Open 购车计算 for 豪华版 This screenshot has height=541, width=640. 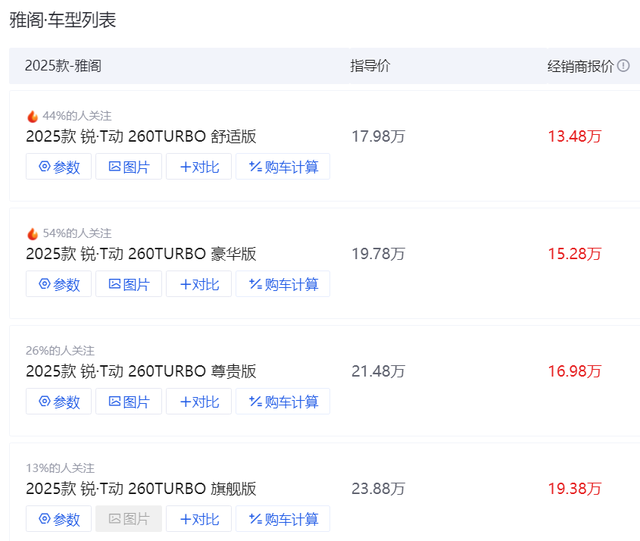(283, 284)
